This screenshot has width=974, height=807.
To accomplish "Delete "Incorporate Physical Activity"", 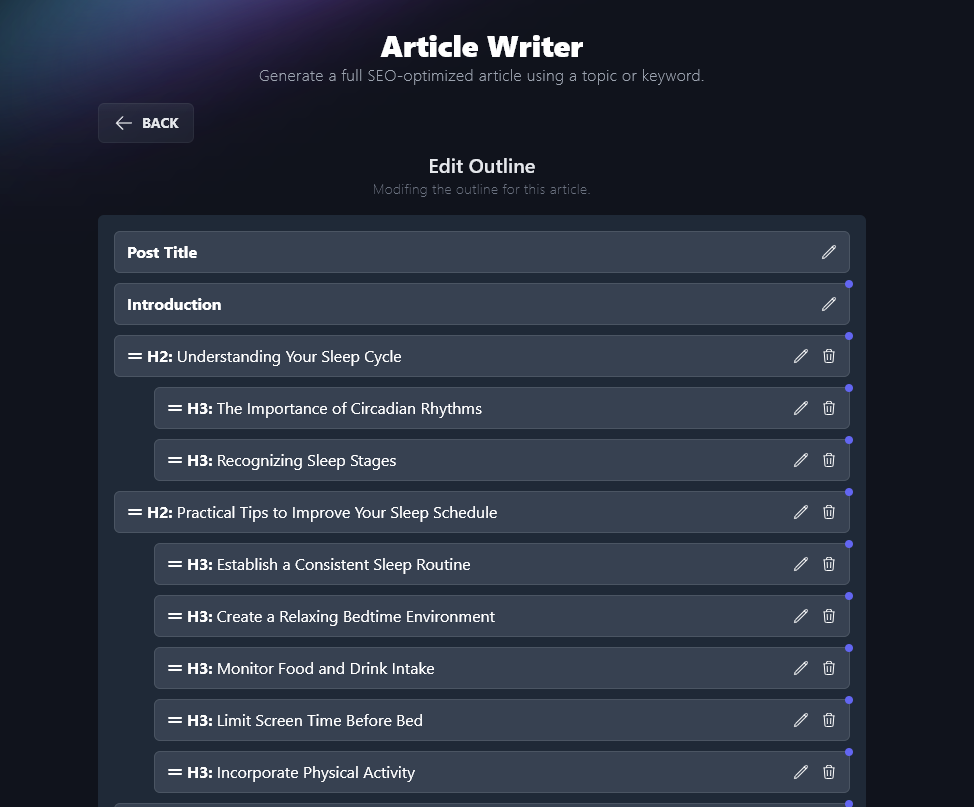I will (x=829, y=772).
